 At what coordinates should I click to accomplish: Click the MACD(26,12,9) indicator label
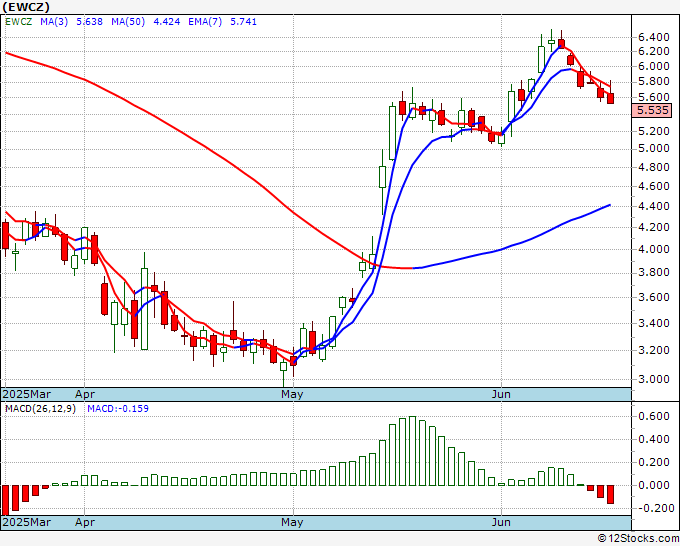coord(40,409)
